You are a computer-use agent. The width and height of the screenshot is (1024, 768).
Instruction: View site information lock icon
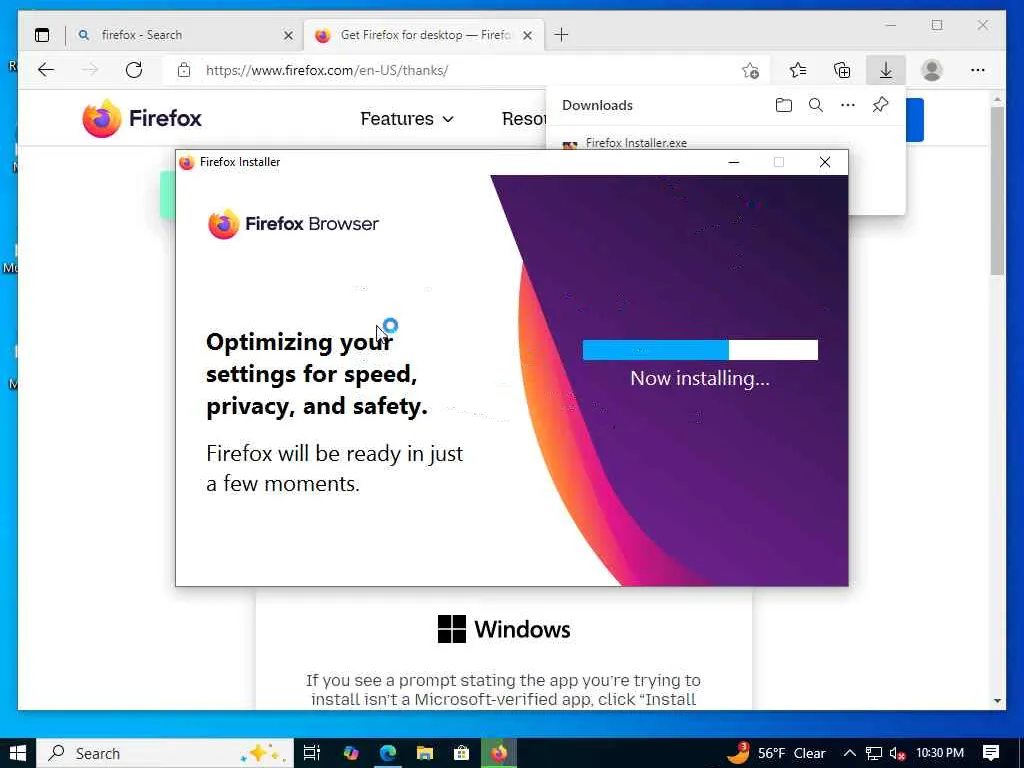click(184, 70)
